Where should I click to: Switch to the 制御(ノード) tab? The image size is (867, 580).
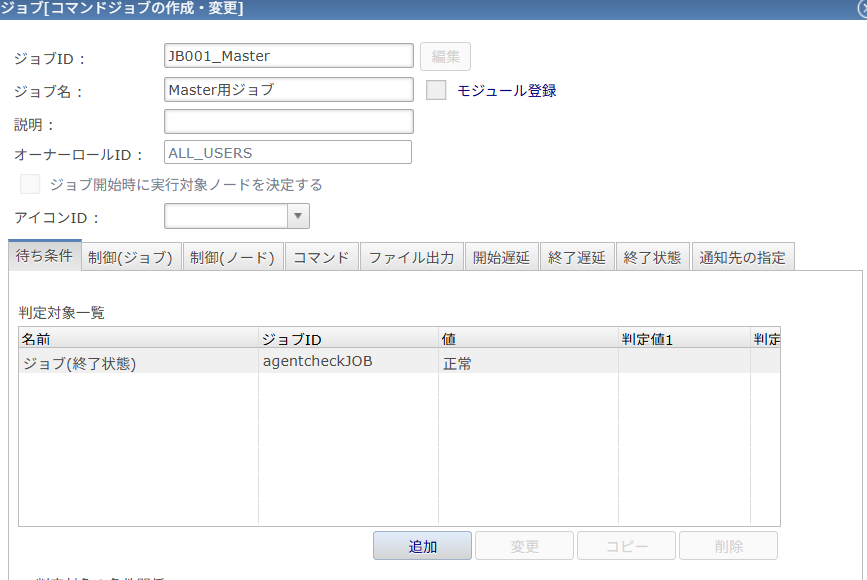coord(233,257)
